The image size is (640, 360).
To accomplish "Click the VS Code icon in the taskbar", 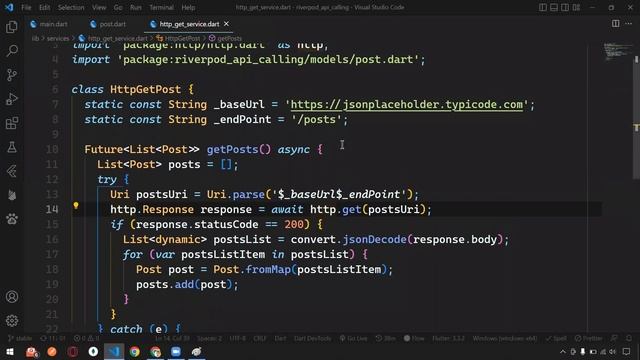I will point(114,351).
